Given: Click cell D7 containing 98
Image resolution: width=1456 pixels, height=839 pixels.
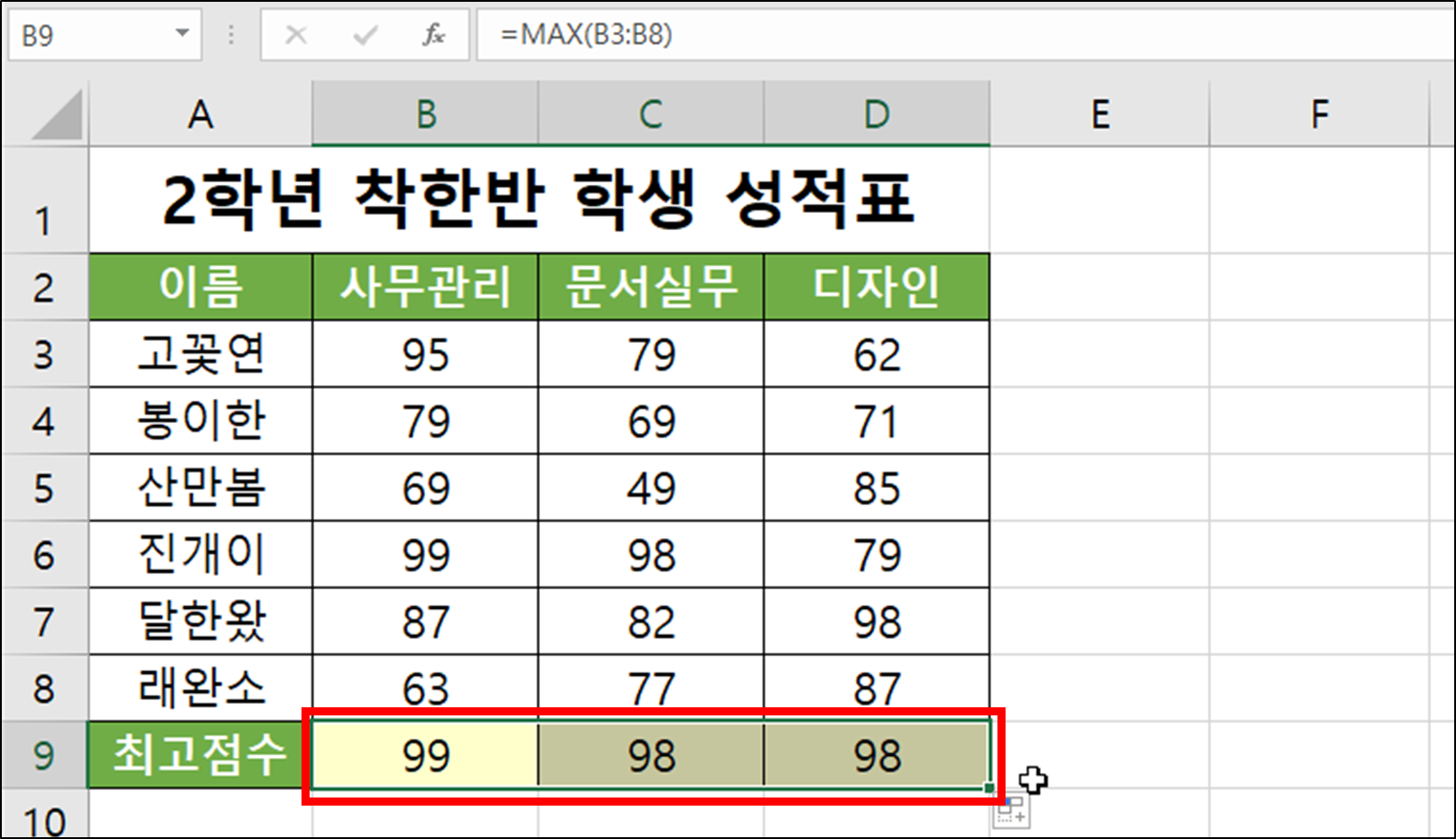Looking at the screenshot, I should tap(875, 621).
